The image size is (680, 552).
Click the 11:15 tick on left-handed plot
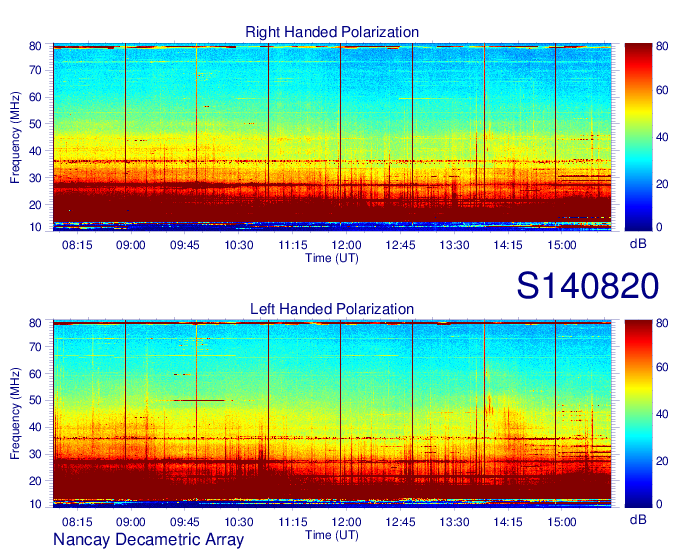coord(293,522)
